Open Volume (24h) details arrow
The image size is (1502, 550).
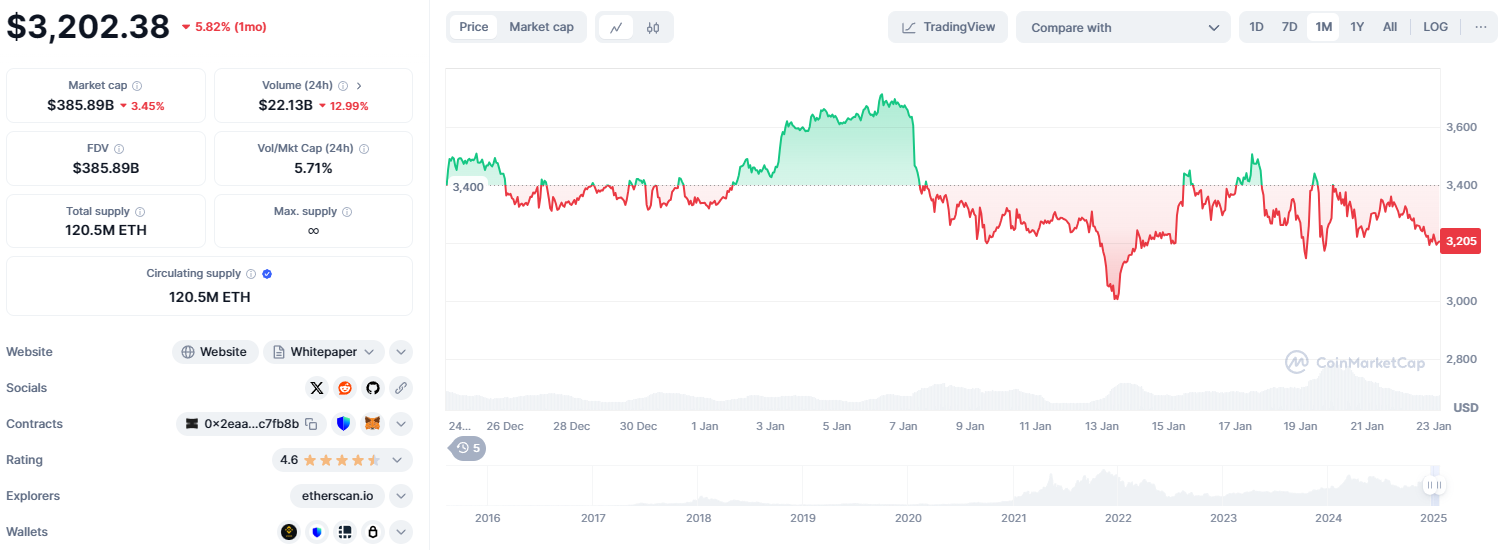pyautogui.click(x=359, y=86)
